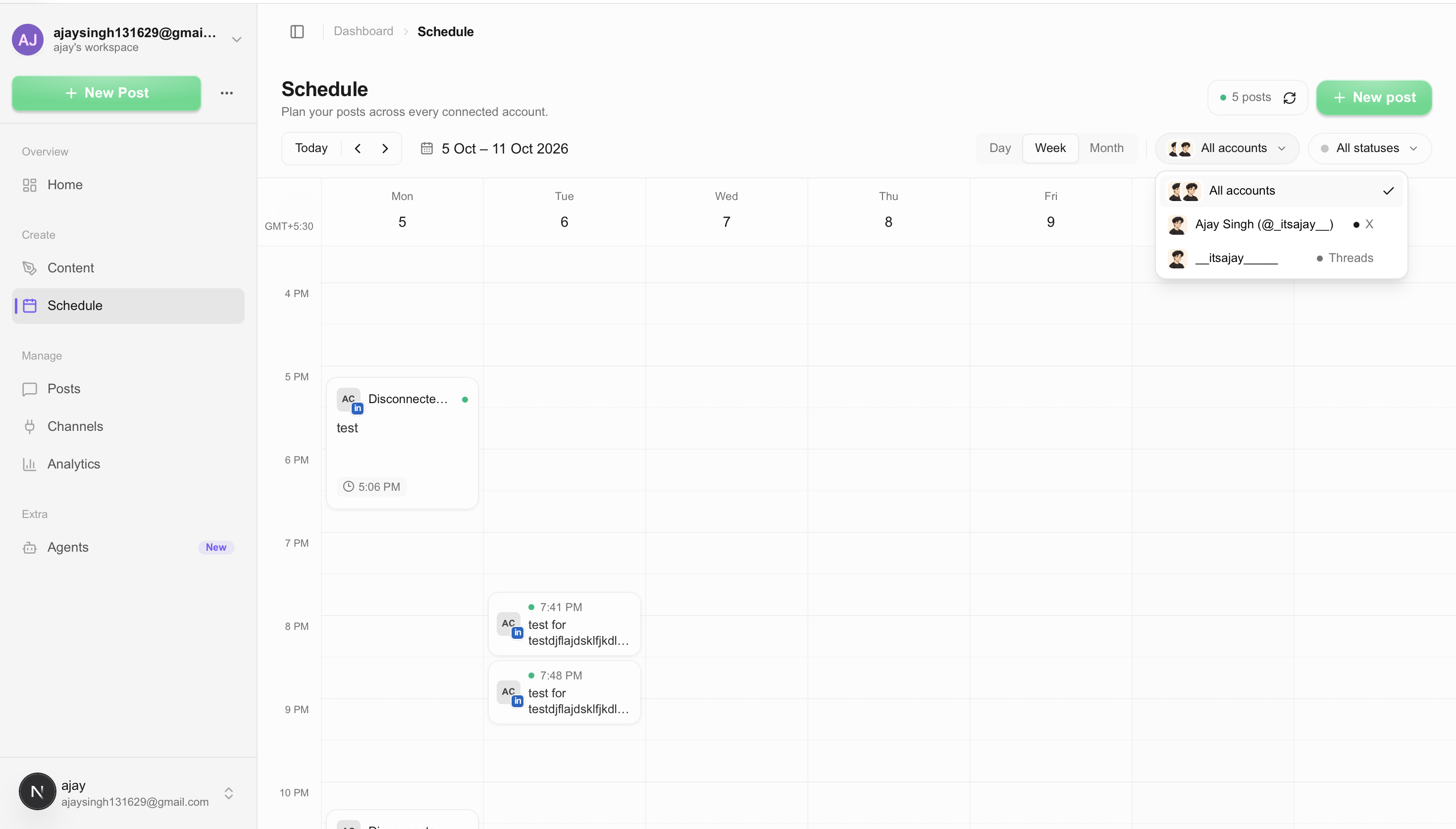Click the Posts chat bubble icon

[x=30, y=389]
